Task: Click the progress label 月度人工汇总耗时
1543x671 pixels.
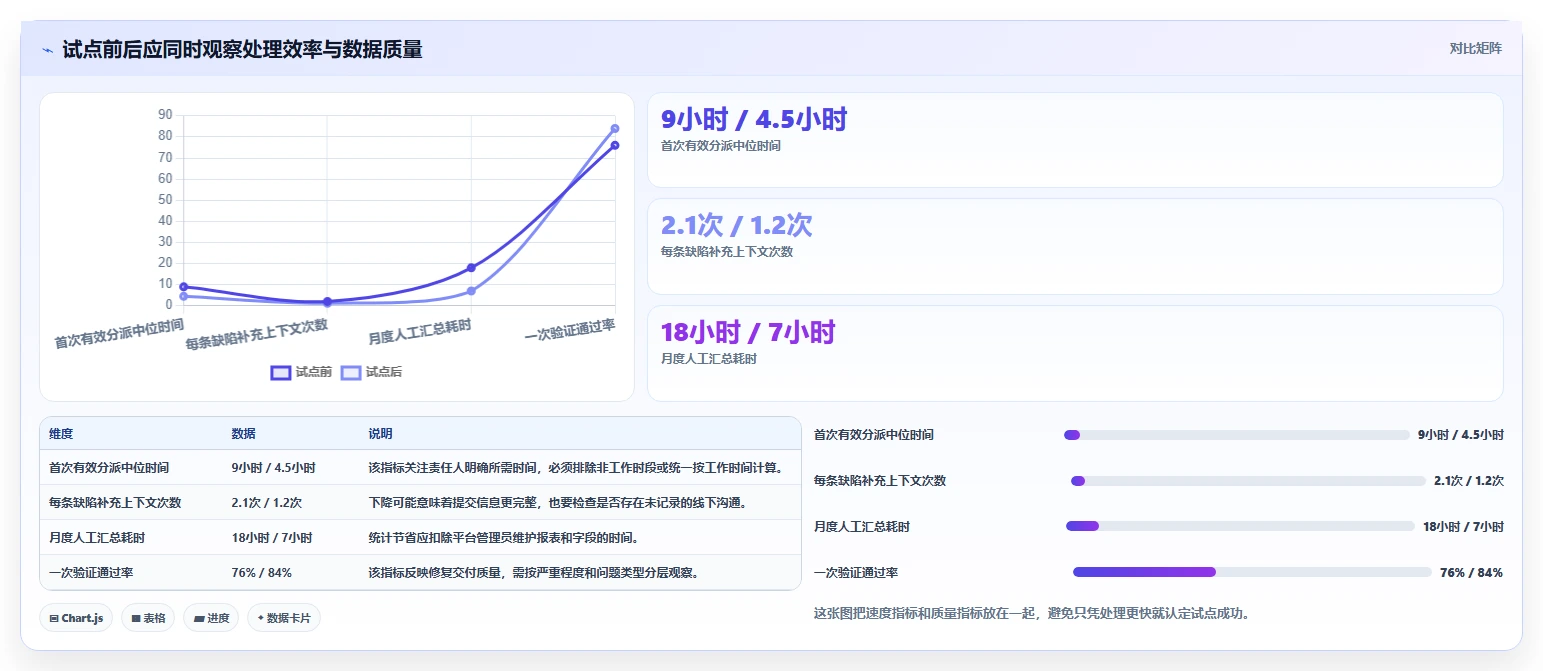Action: (x=862, y=527)
